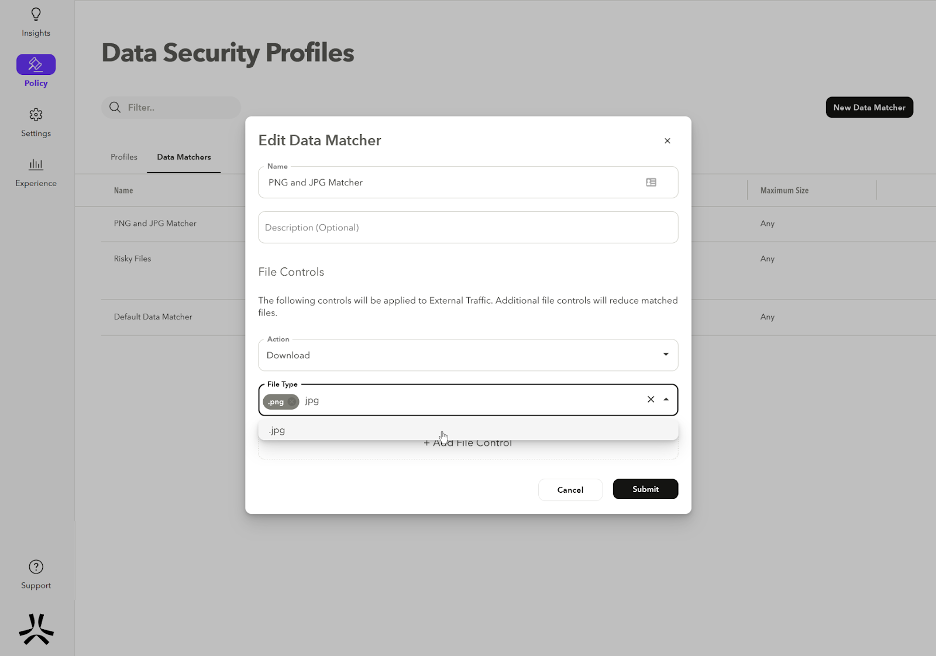Open Settings from the sidebar
Image resolution: width=936 pixels, height=656 pixels.
coord(36,120)
